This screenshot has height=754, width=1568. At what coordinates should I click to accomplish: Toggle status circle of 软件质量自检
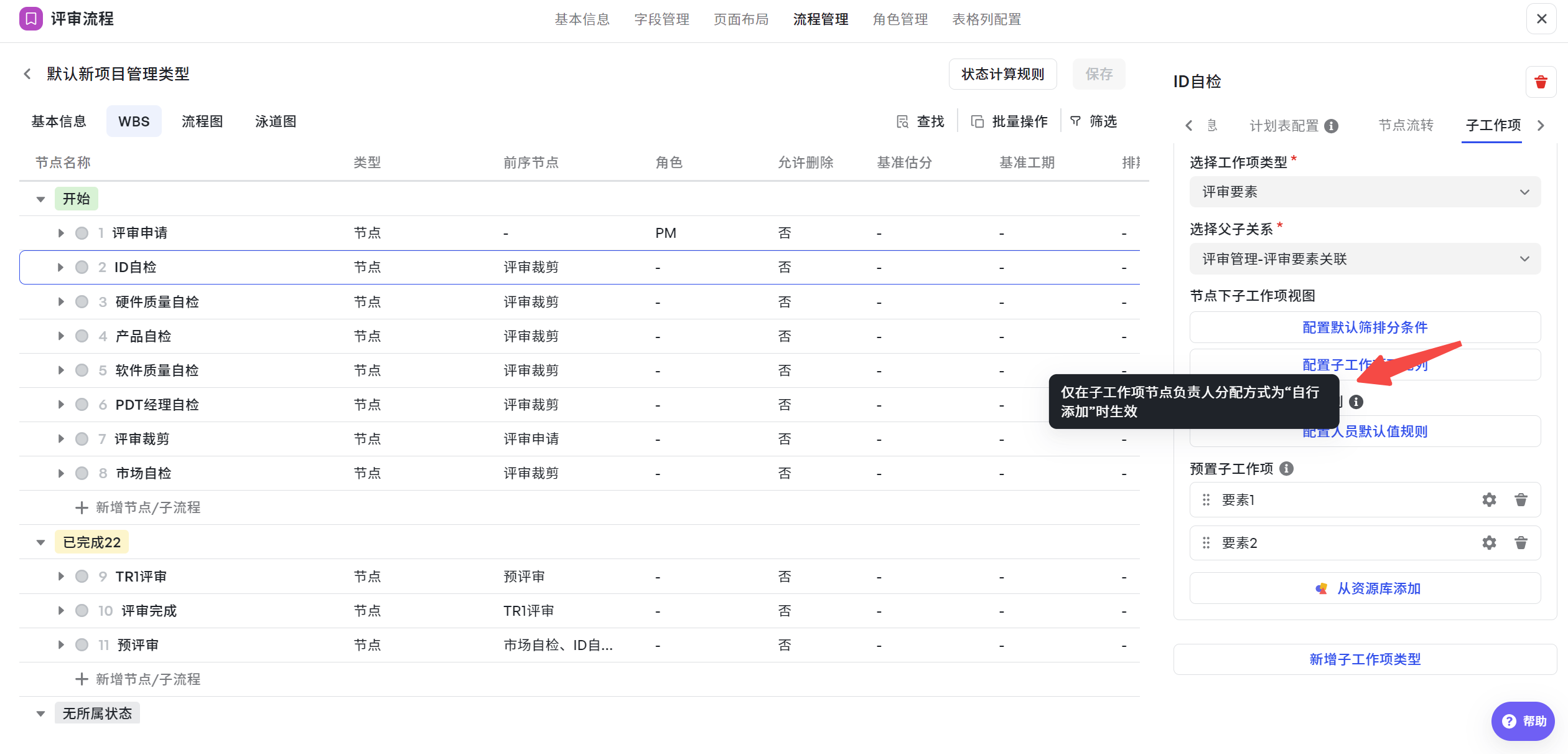point(82,370)
